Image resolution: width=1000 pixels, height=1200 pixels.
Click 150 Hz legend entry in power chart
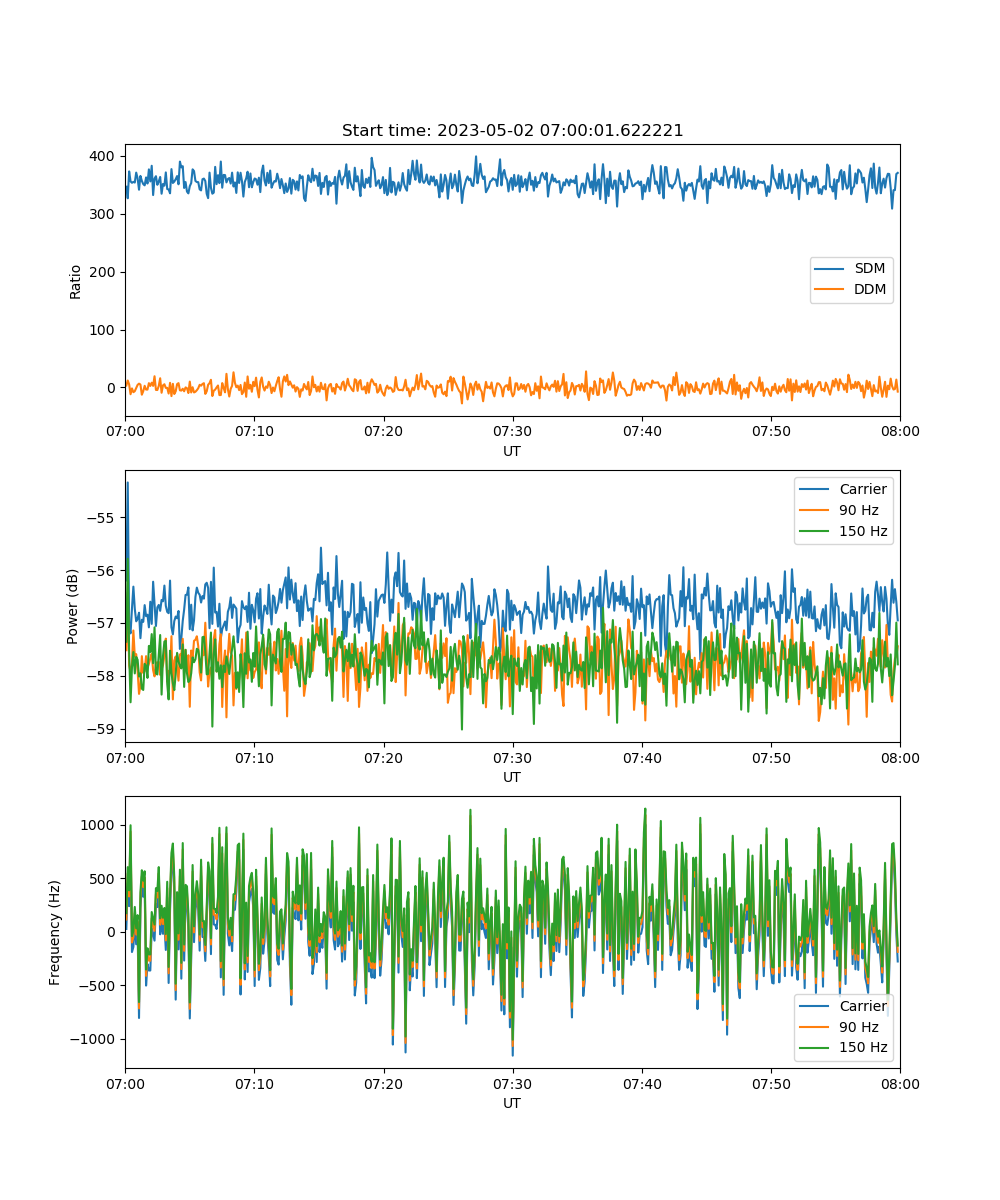845,531
